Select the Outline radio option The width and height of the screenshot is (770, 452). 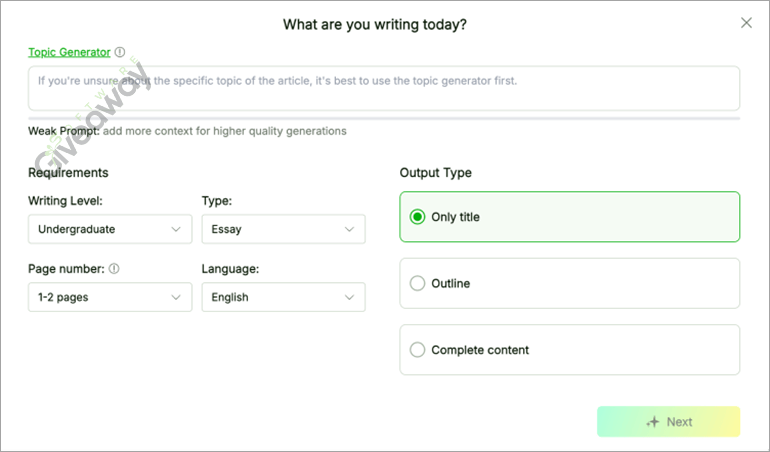pos(418,284)
